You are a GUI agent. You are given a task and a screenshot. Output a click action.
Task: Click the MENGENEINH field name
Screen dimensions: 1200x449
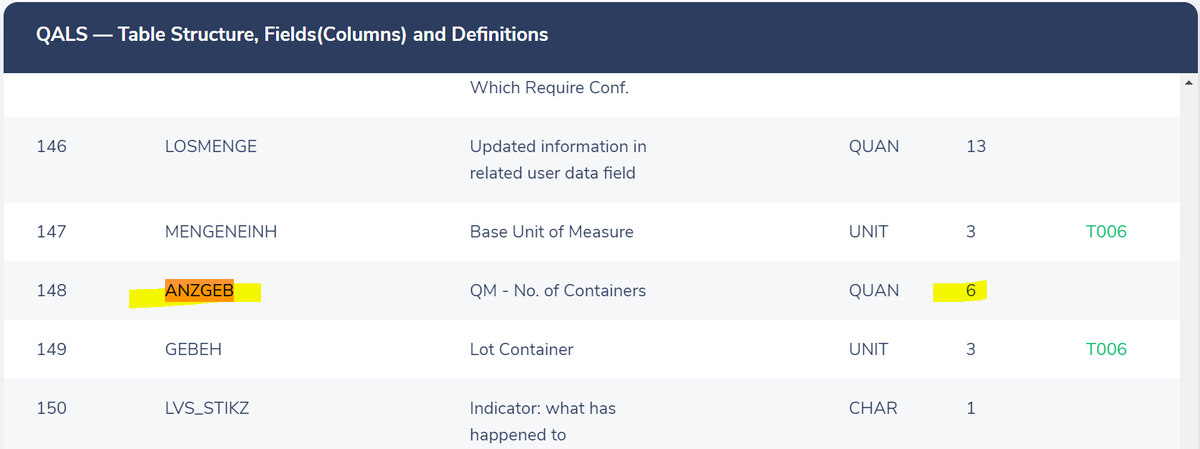(220, 232)
